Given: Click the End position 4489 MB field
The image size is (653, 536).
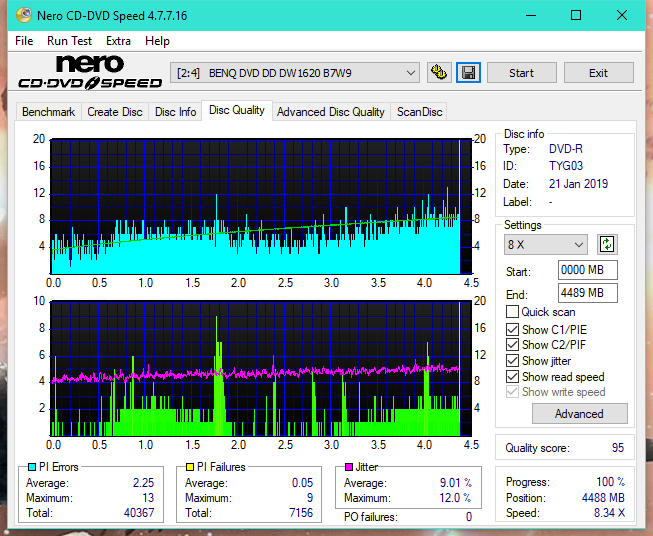Looking at the screenshot, I should coord(588,293).
